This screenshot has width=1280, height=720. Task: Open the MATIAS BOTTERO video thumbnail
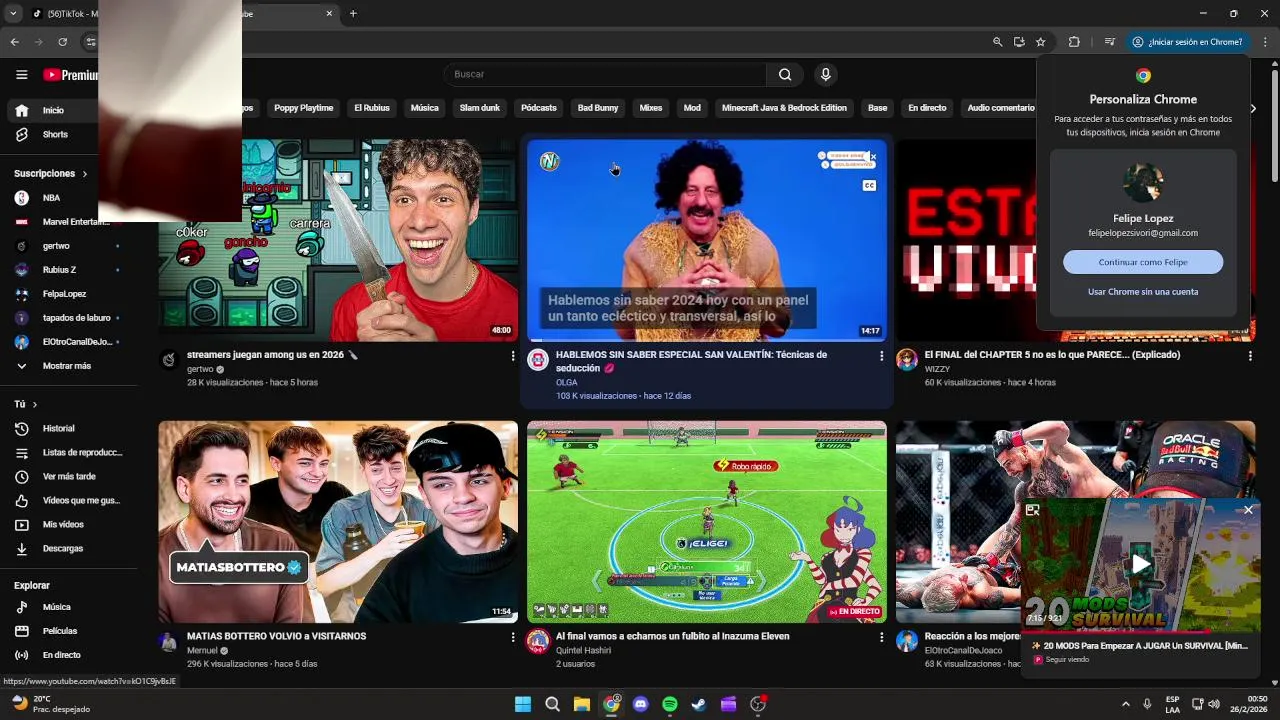pyautogui.click(x=338, y=521)
